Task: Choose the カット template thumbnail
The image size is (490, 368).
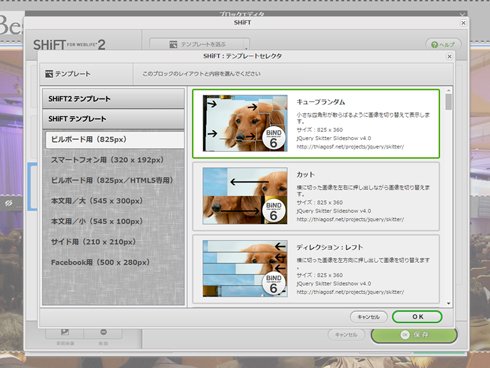Action: point(245,196)
